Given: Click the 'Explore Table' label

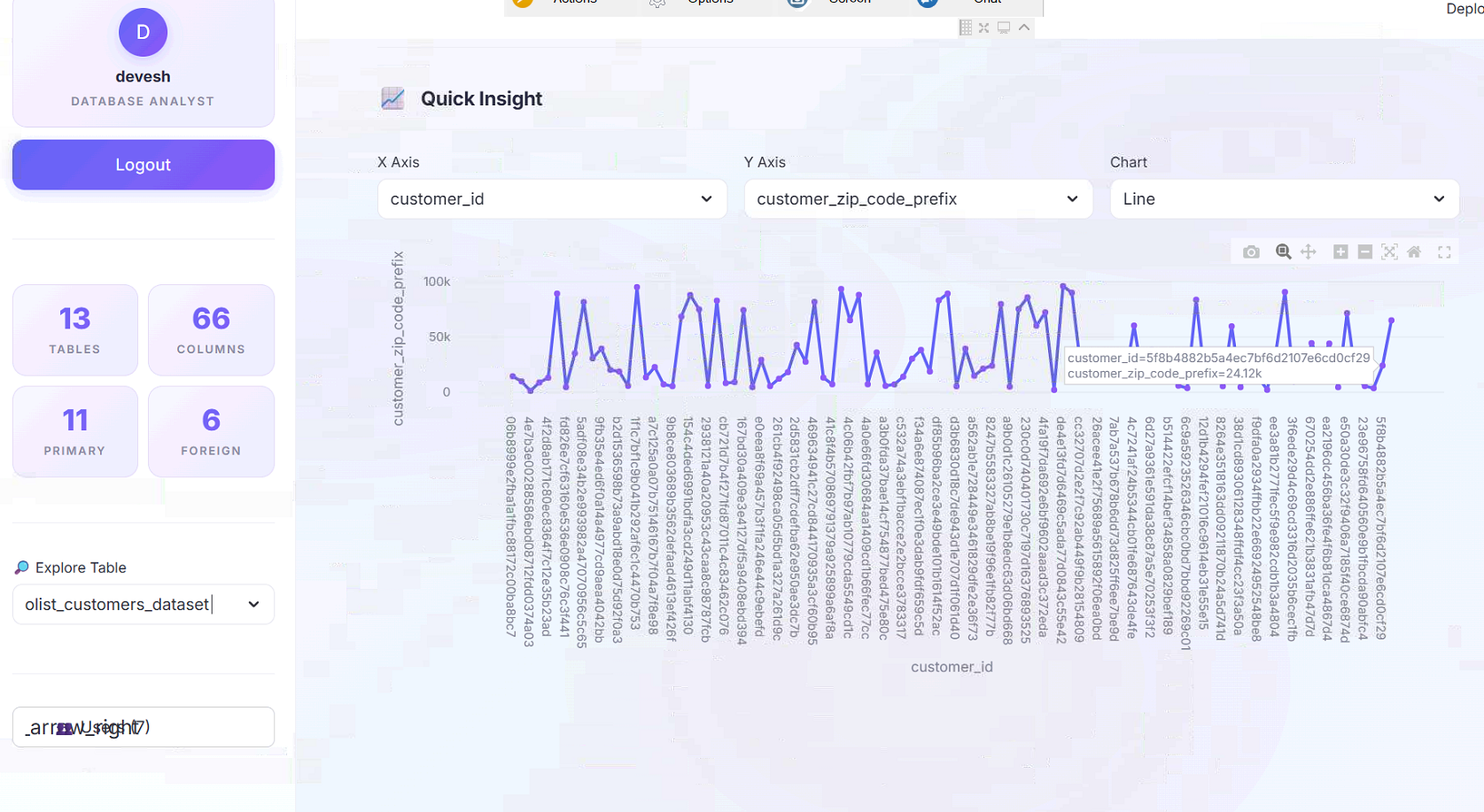Looking at the screenshot, I should (81, 568).
